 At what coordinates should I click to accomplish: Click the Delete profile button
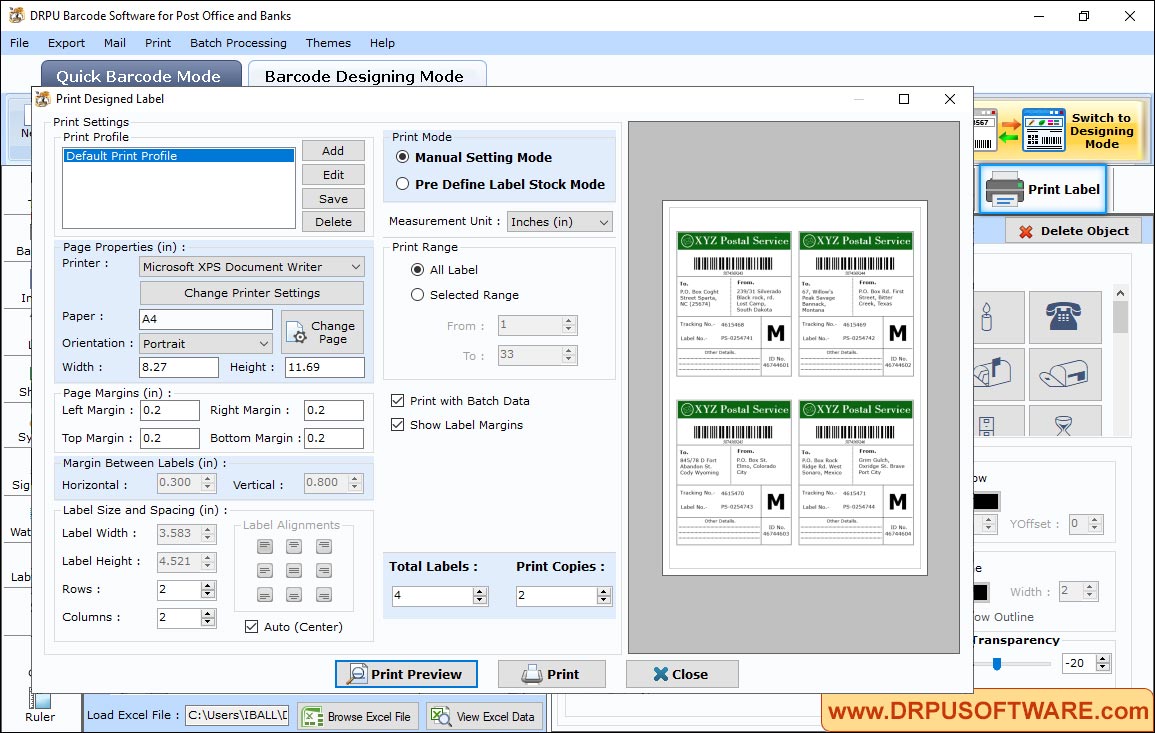click(333, 222)
